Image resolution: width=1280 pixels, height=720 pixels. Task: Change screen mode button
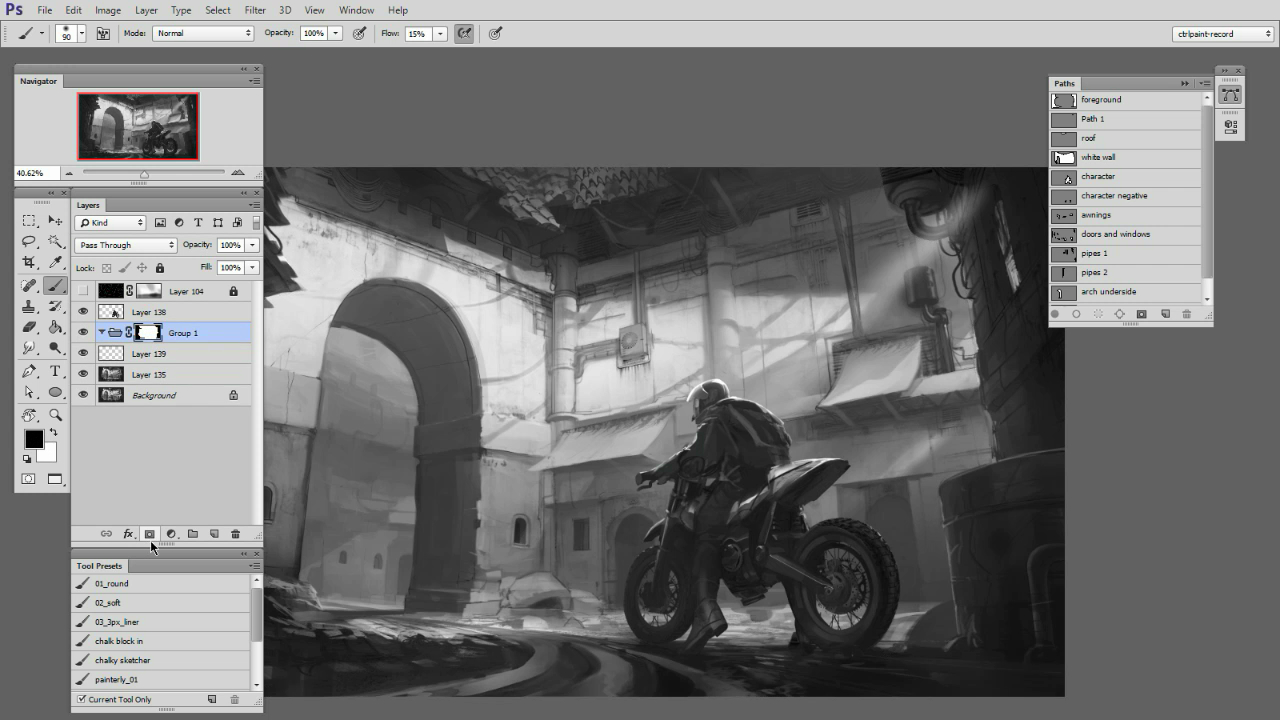[x=55, y=479]
